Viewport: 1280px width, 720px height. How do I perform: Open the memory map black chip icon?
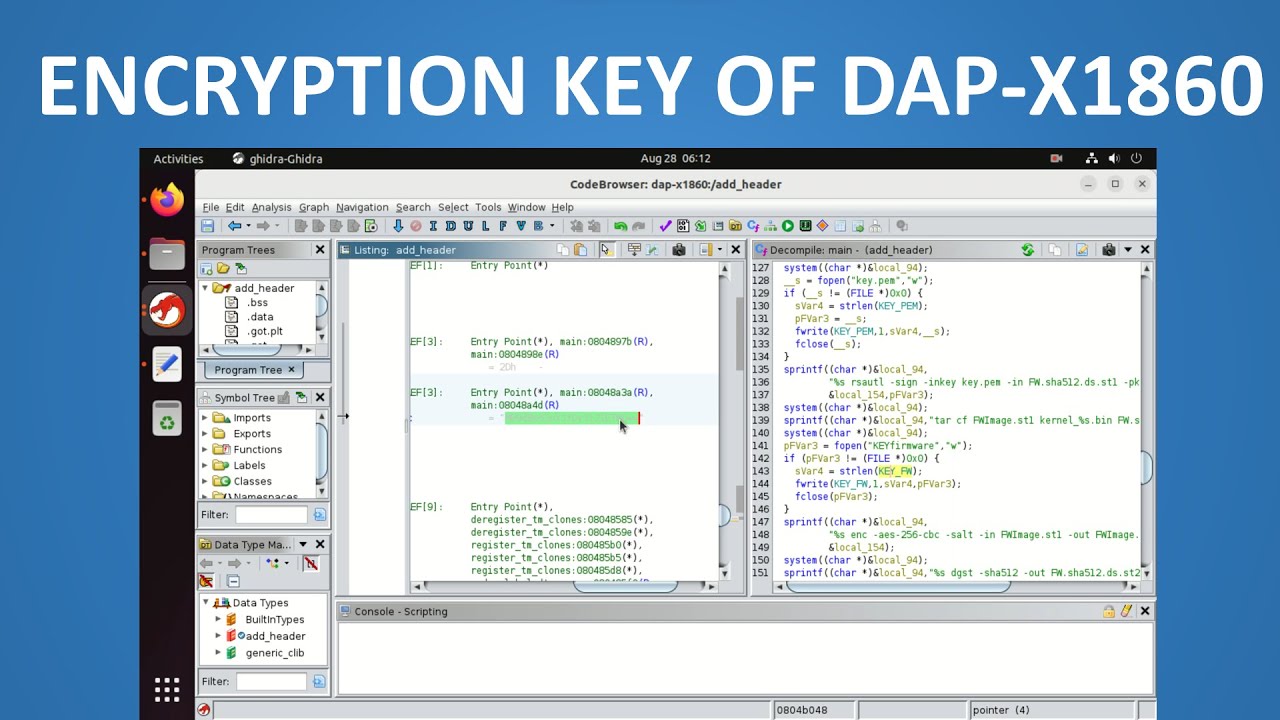click(x=805, y=226)
